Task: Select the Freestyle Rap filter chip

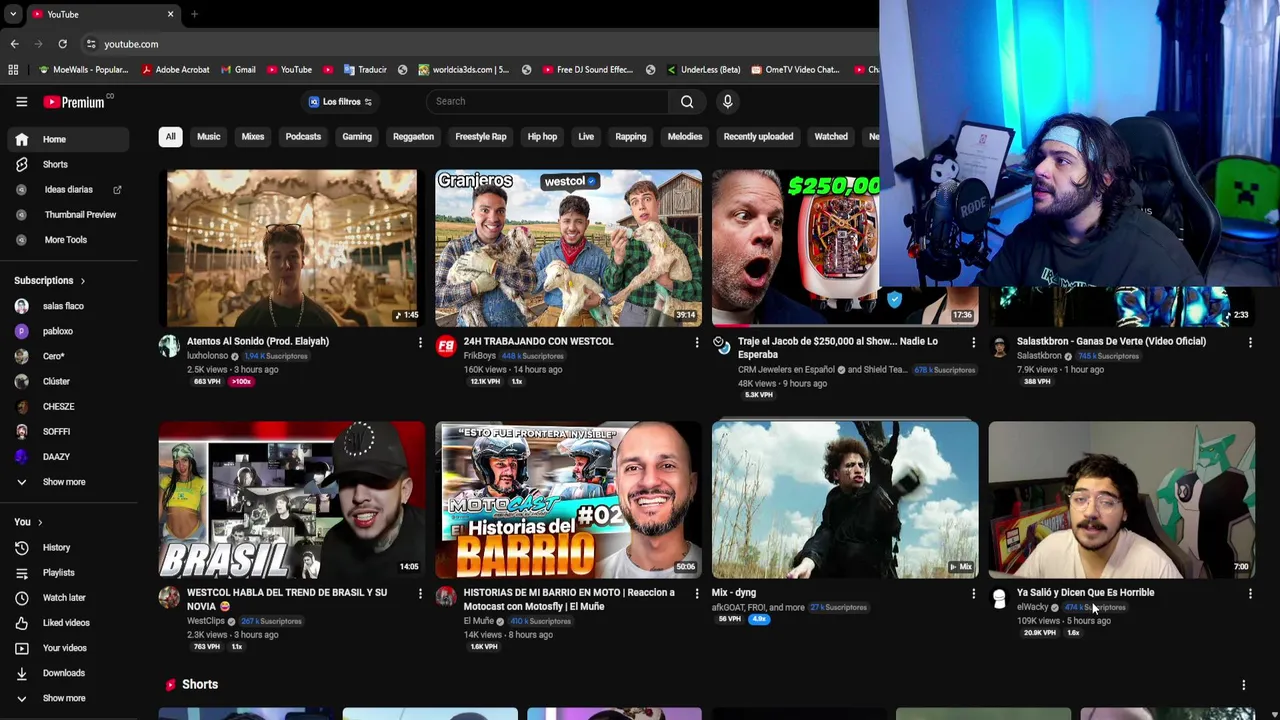Action: coord(481,137)
